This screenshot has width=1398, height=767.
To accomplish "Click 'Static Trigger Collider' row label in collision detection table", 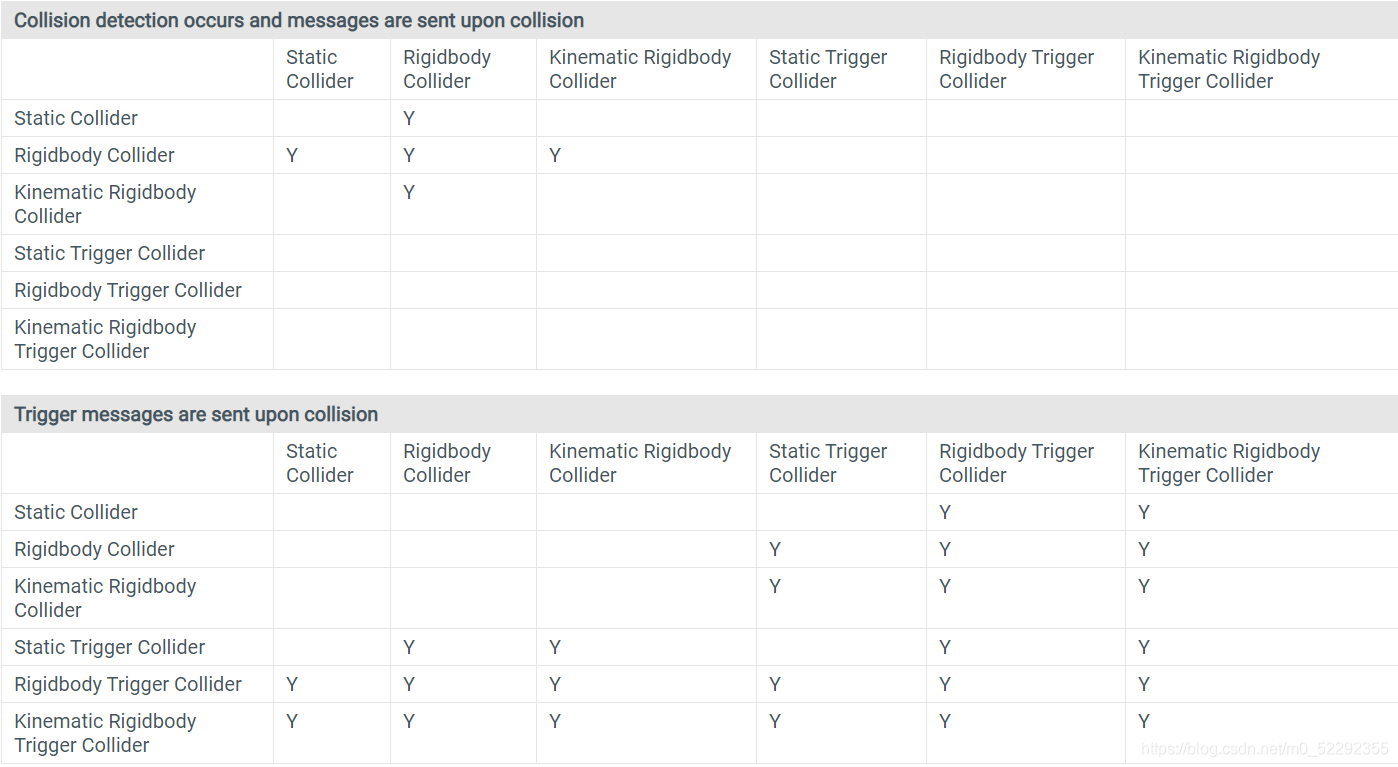I will pos(109,253).
